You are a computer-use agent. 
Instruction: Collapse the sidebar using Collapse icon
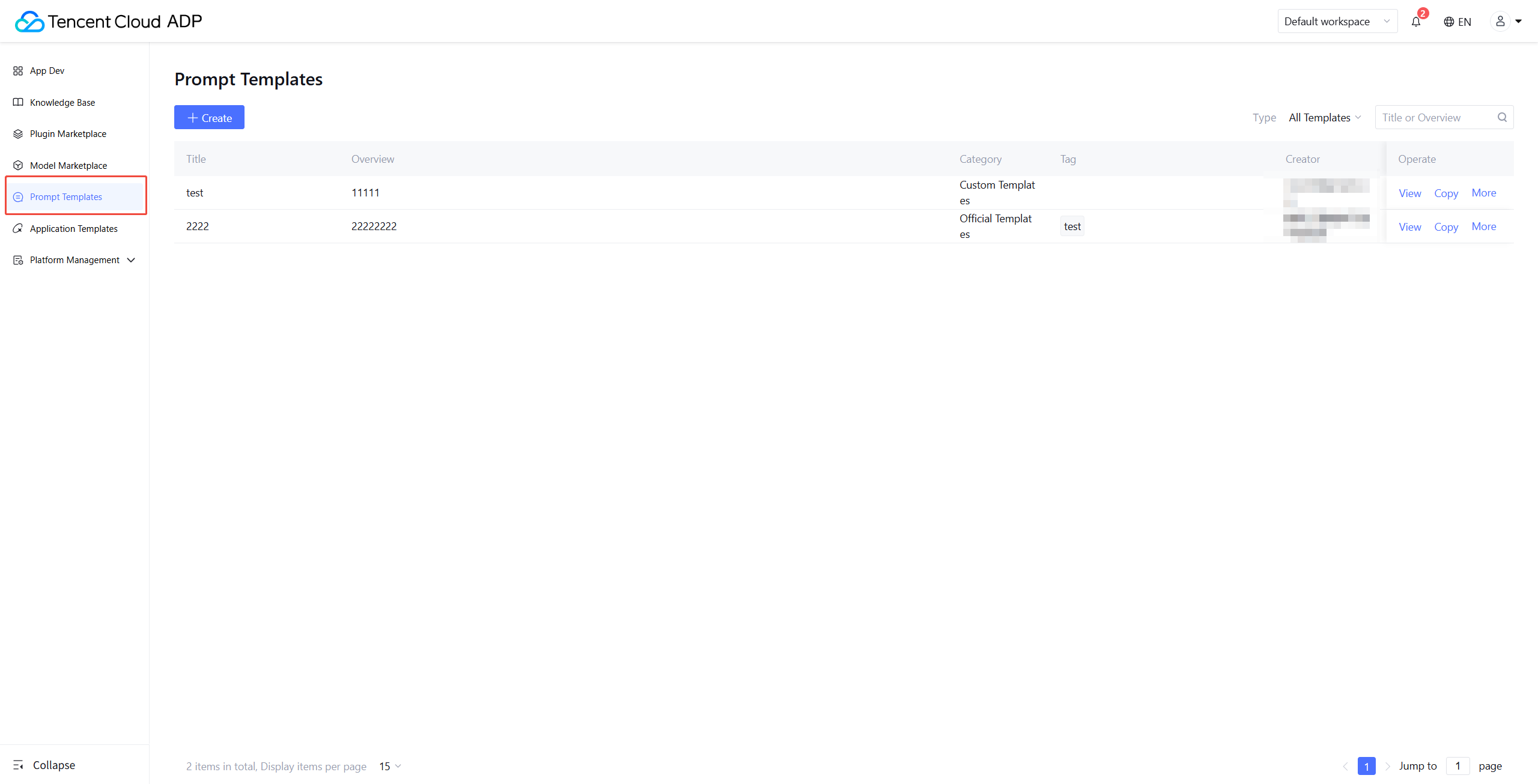point(18,765)
